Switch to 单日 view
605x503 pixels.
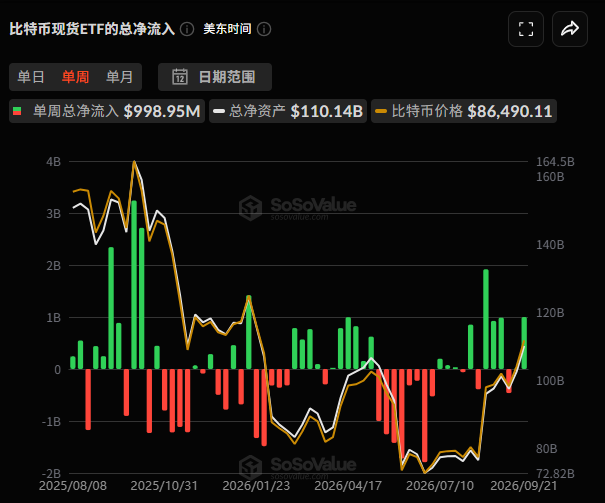pyautogui.click(x=31, y=77)
